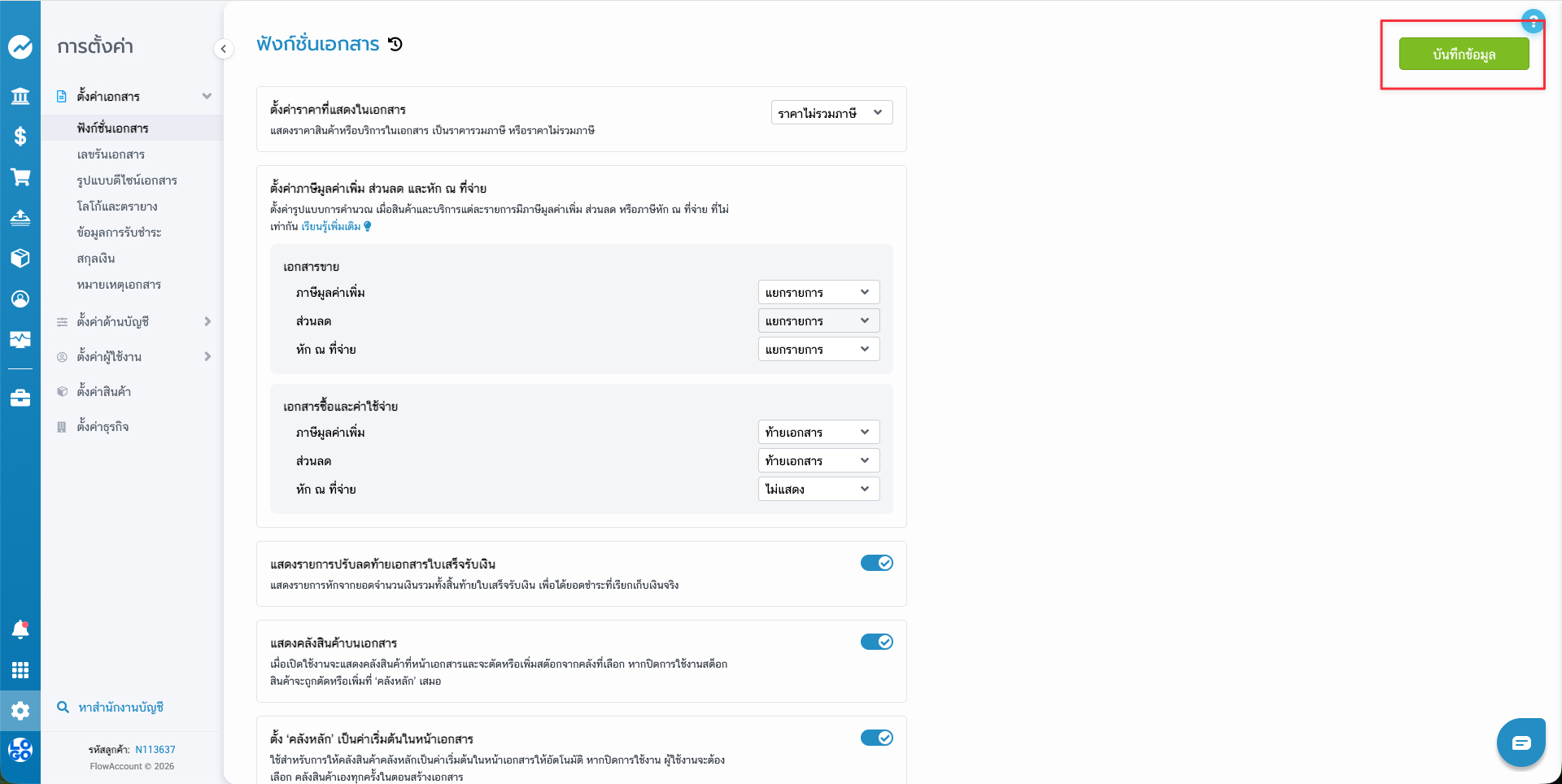This screenshot has width=1562, height=784.
Task: Disable show warehouse on document switch
Action: click(x=876, y=642)
